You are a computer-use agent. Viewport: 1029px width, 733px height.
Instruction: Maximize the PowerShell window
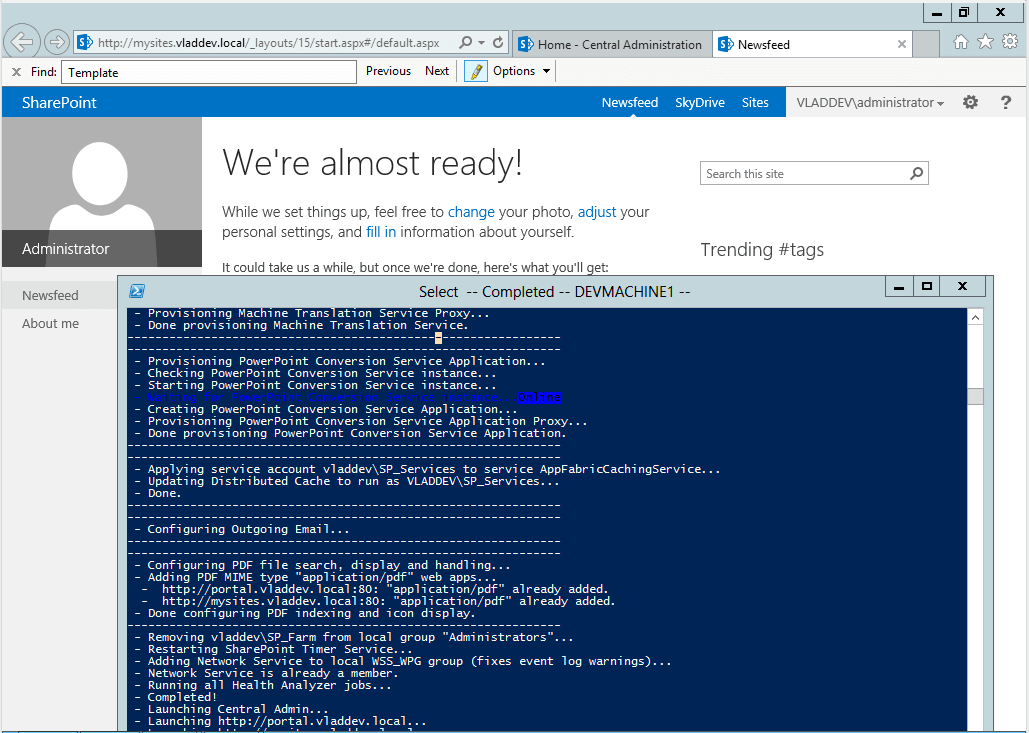pyautogui.click(x=927, y=286)
